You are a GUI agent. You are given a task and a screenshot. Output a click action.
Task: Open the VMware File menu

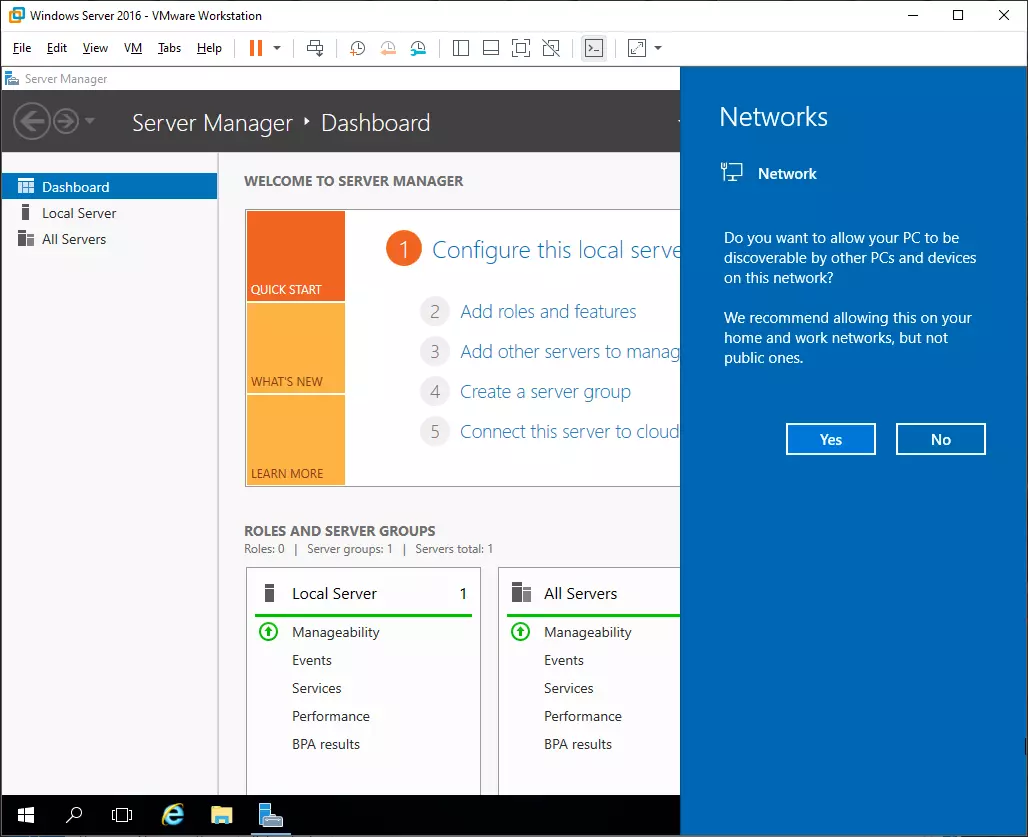pos(22,48)
